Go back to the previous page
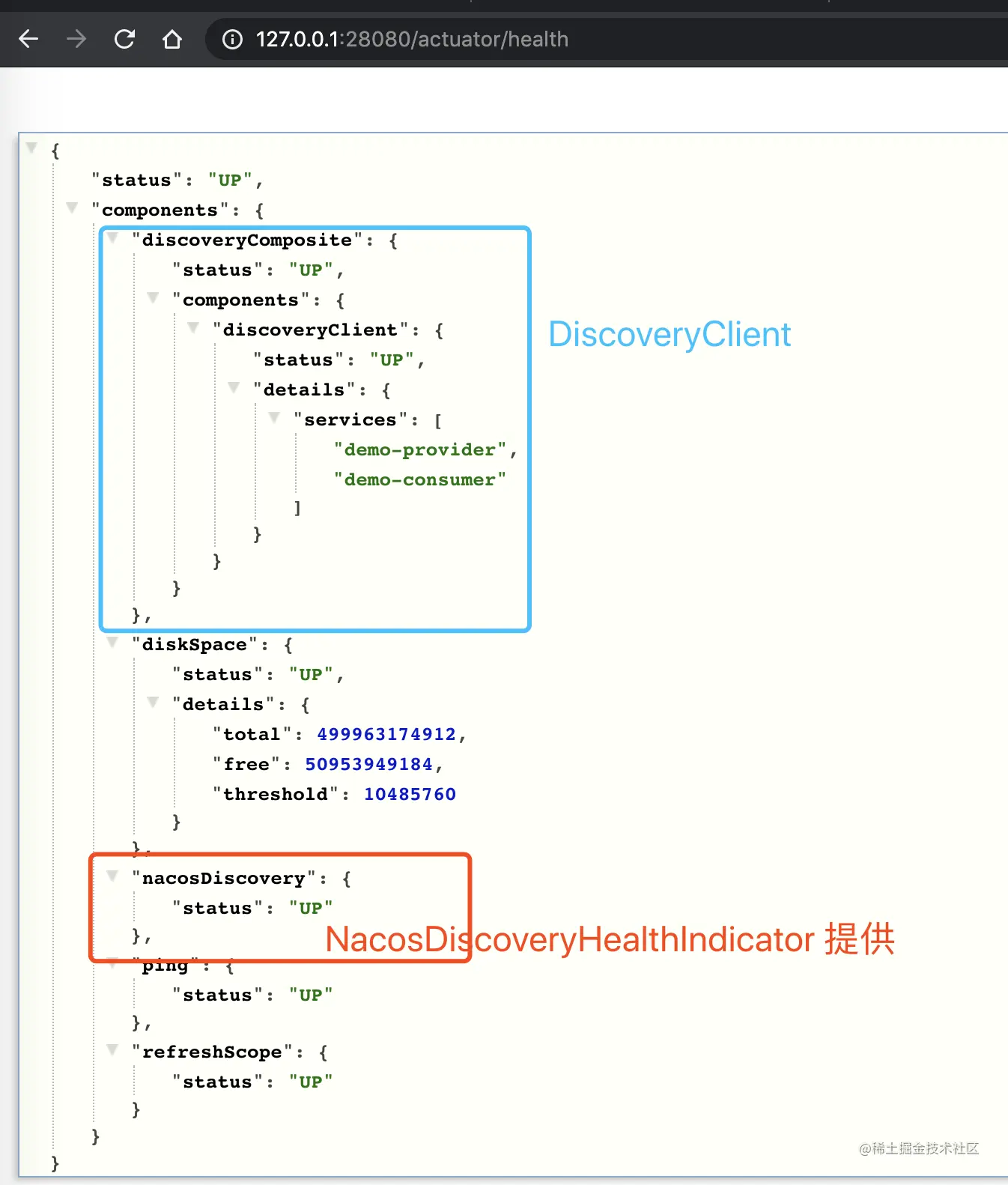Image resolution: width=1008 pixels, height=1185 pixels. pyautogui.click(x=28, y=39)
